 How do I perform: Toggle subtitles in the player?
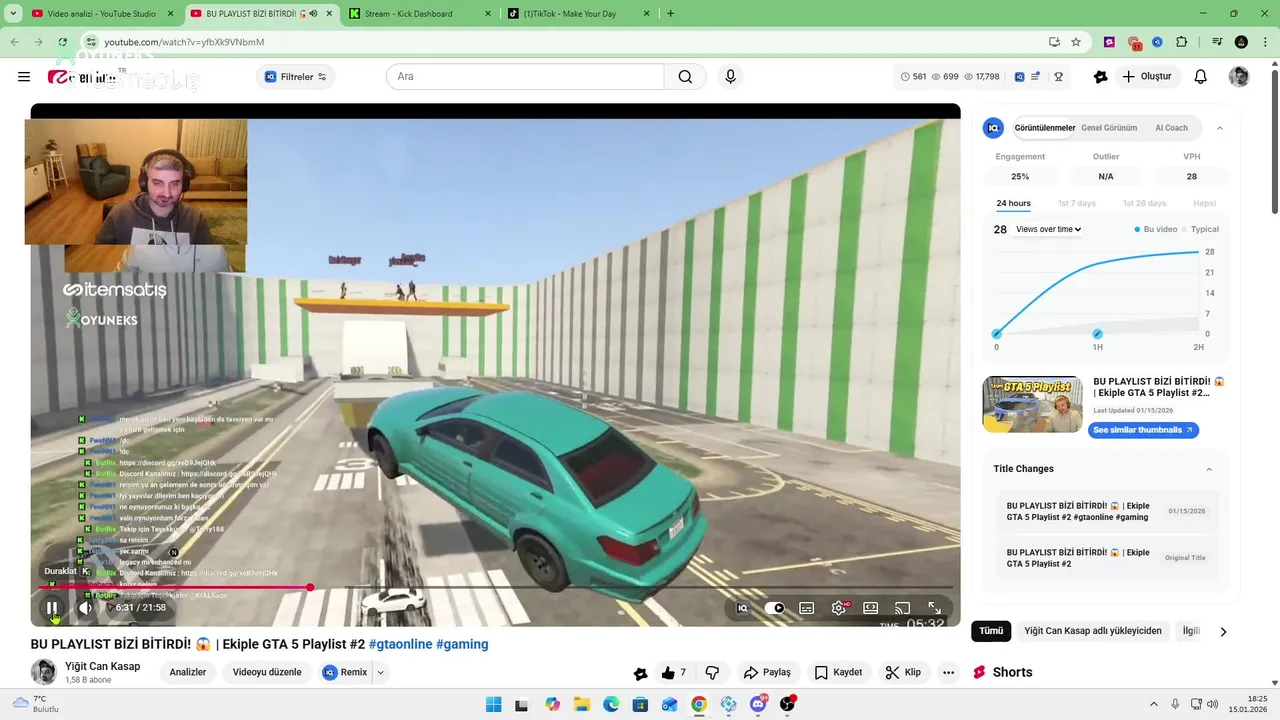[807, 608]
